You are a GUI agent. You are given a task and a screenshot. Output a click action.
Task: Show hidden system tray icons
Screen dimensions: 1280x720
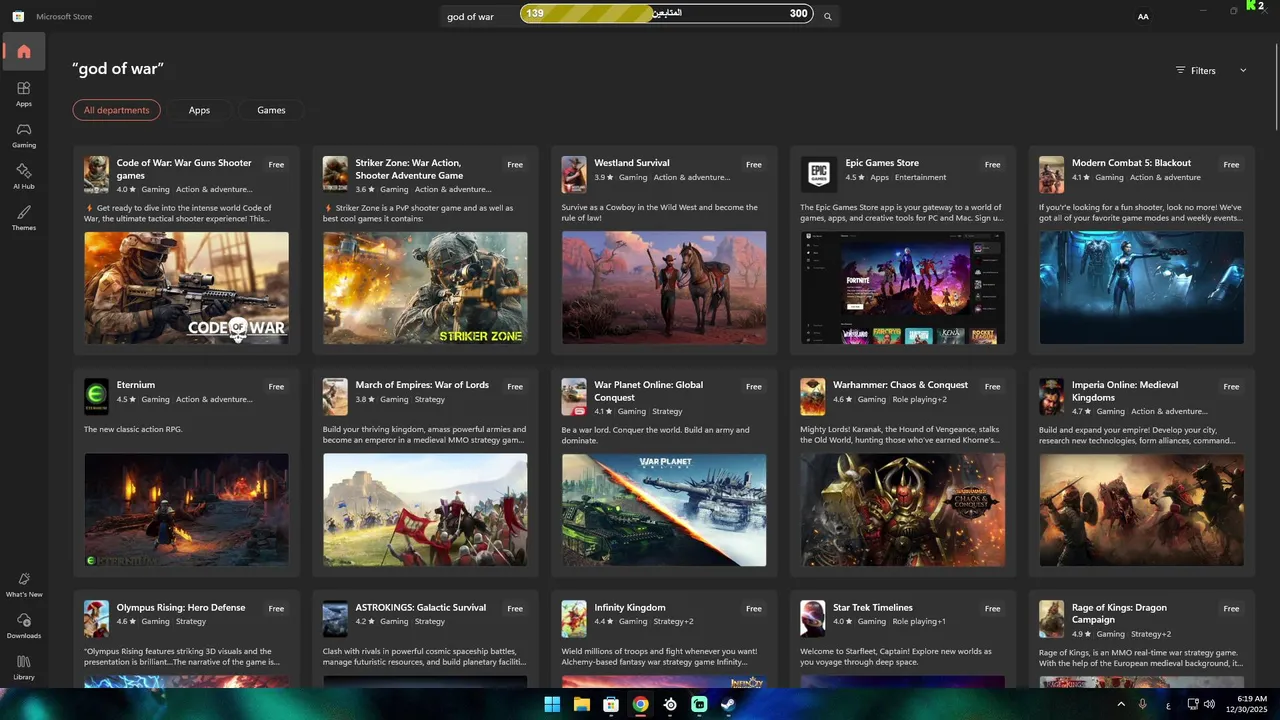1120,704
